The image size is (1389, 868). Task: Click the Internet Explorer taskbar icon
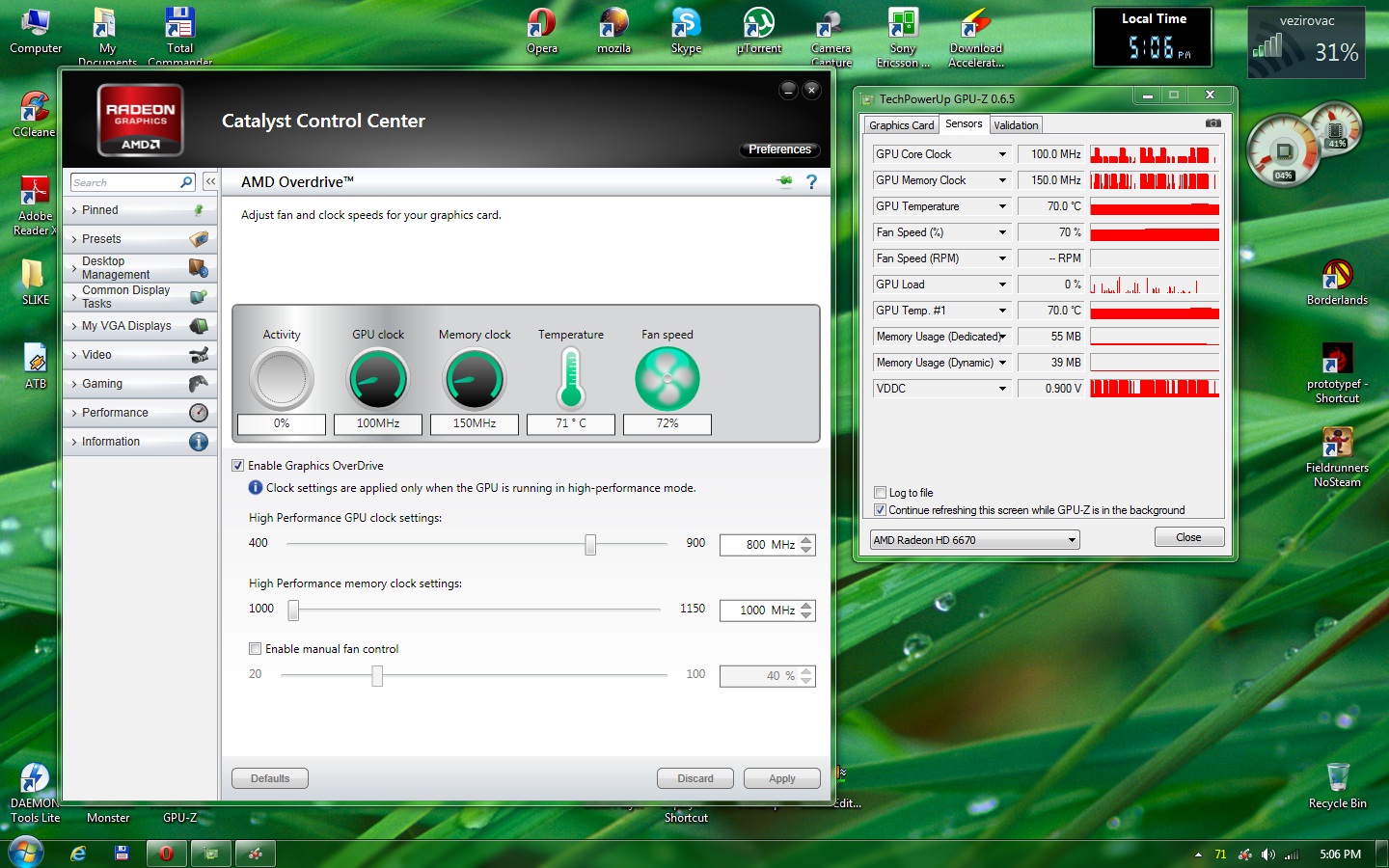(x=78, y=854)
